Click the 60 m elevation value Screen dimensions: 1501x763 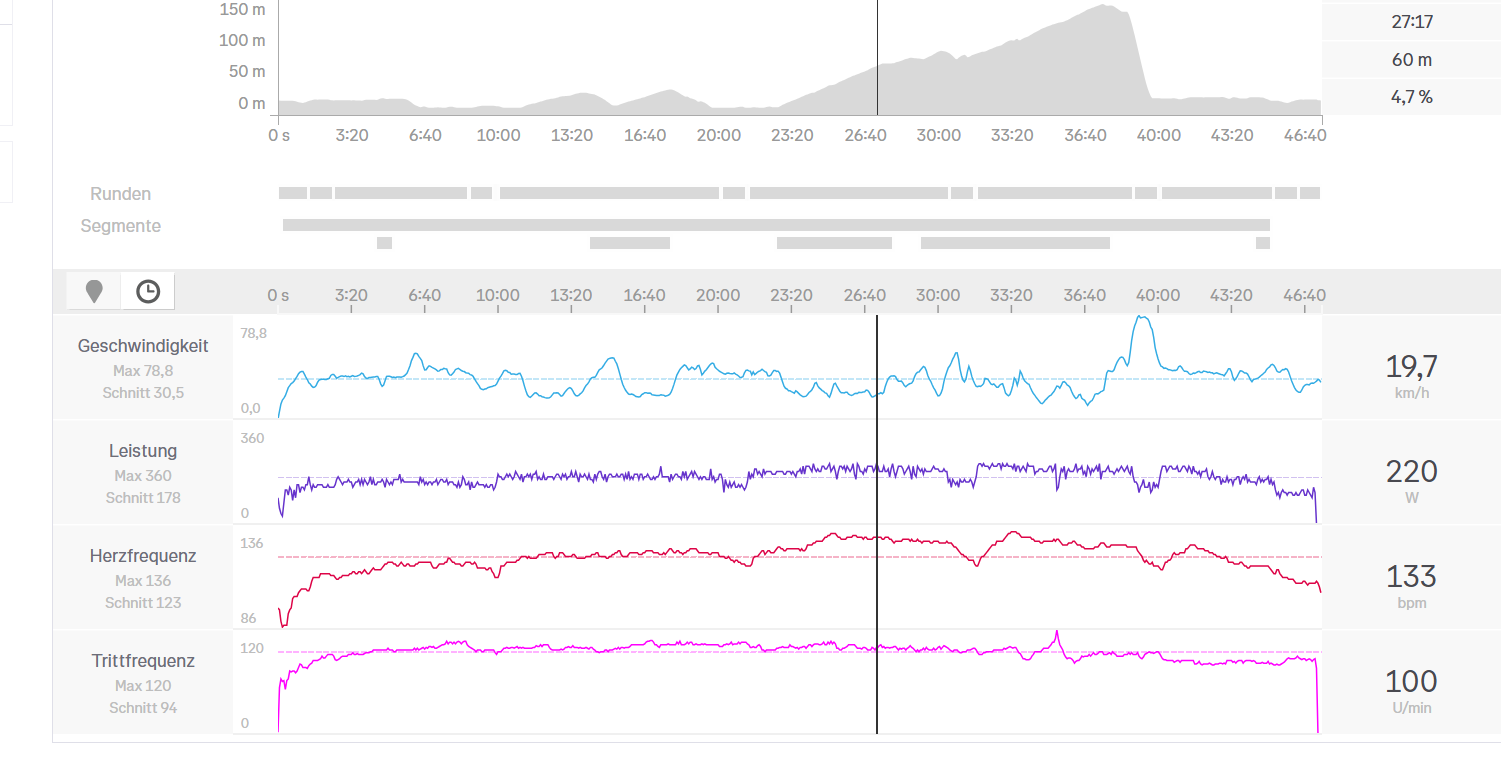(x=1411, y=59)
